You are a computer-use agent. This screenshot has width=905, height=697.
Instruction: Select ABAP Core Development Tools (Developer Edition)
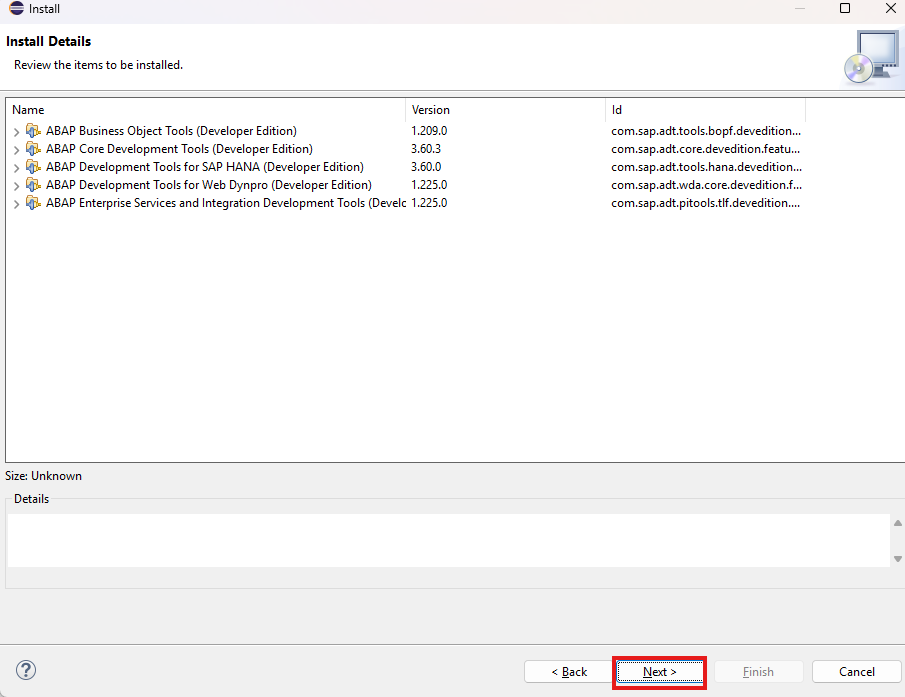pyautogui.click(x=179, y=149)
